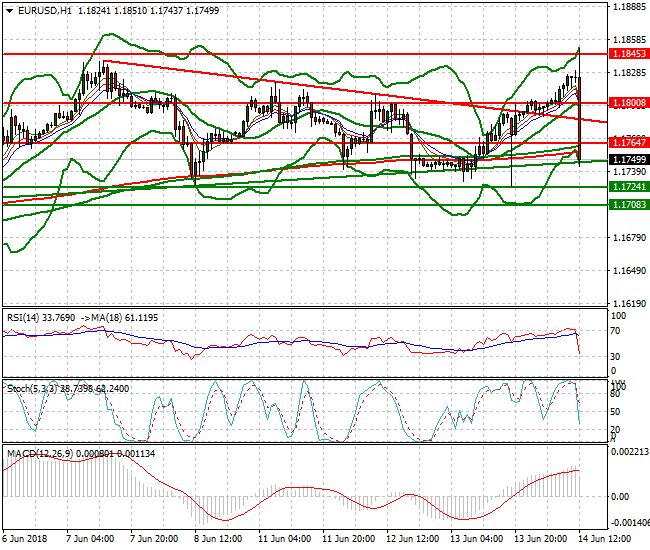Select the MA(18) 61.1195 indicator label

125,318
